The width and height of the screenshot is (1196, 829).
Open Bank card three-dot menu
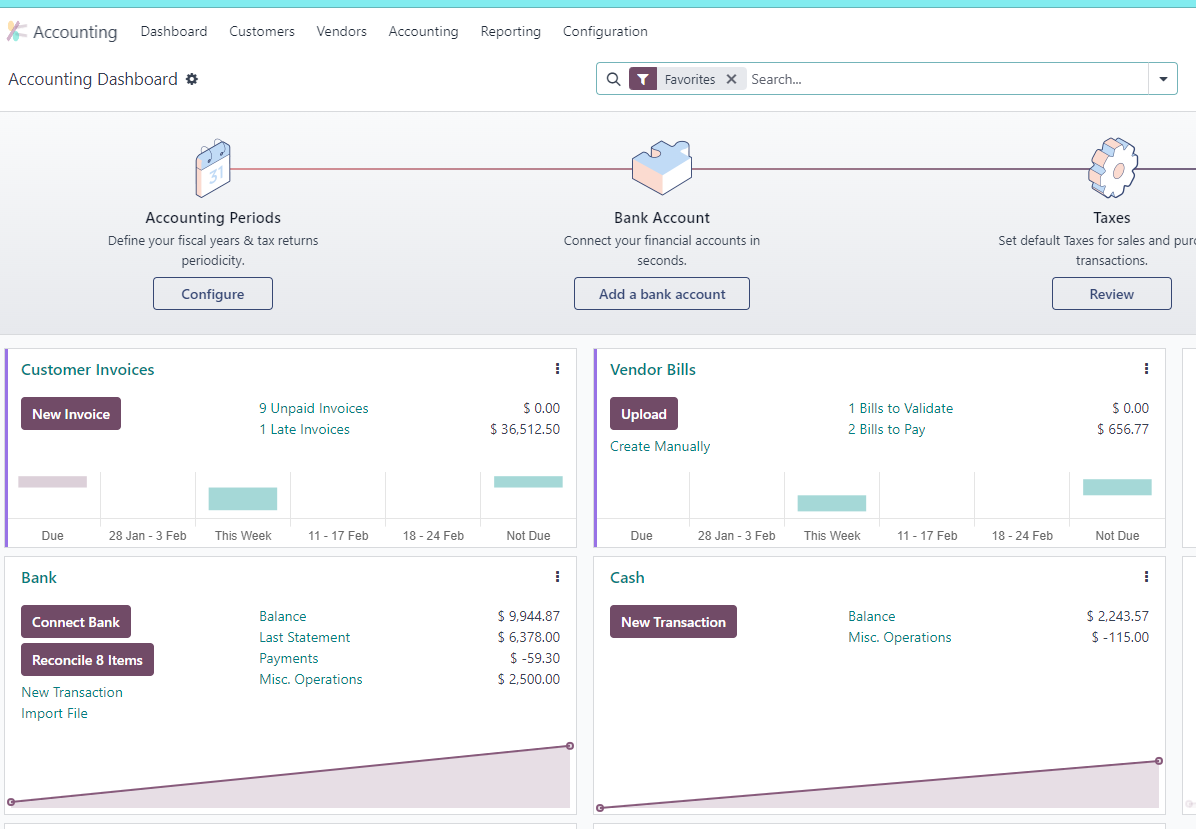point(558,577)
